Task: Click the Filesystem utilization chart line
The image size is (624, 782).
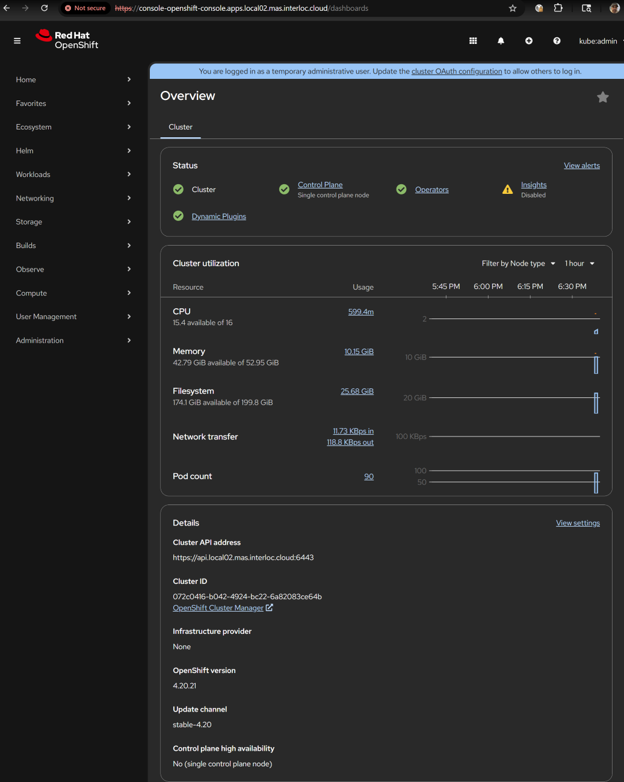Action: [514, 397]
